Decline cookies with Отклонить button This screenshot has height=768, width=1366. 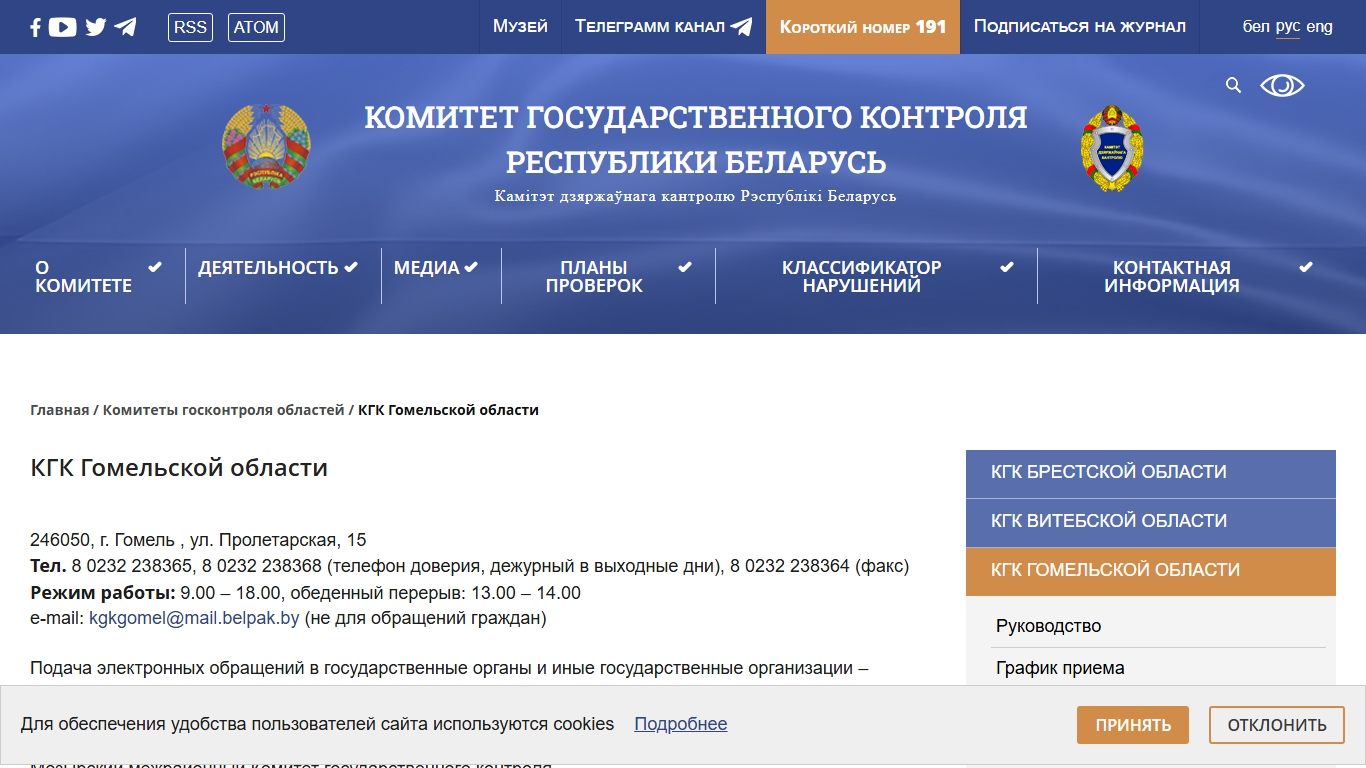pos(1277,725)
